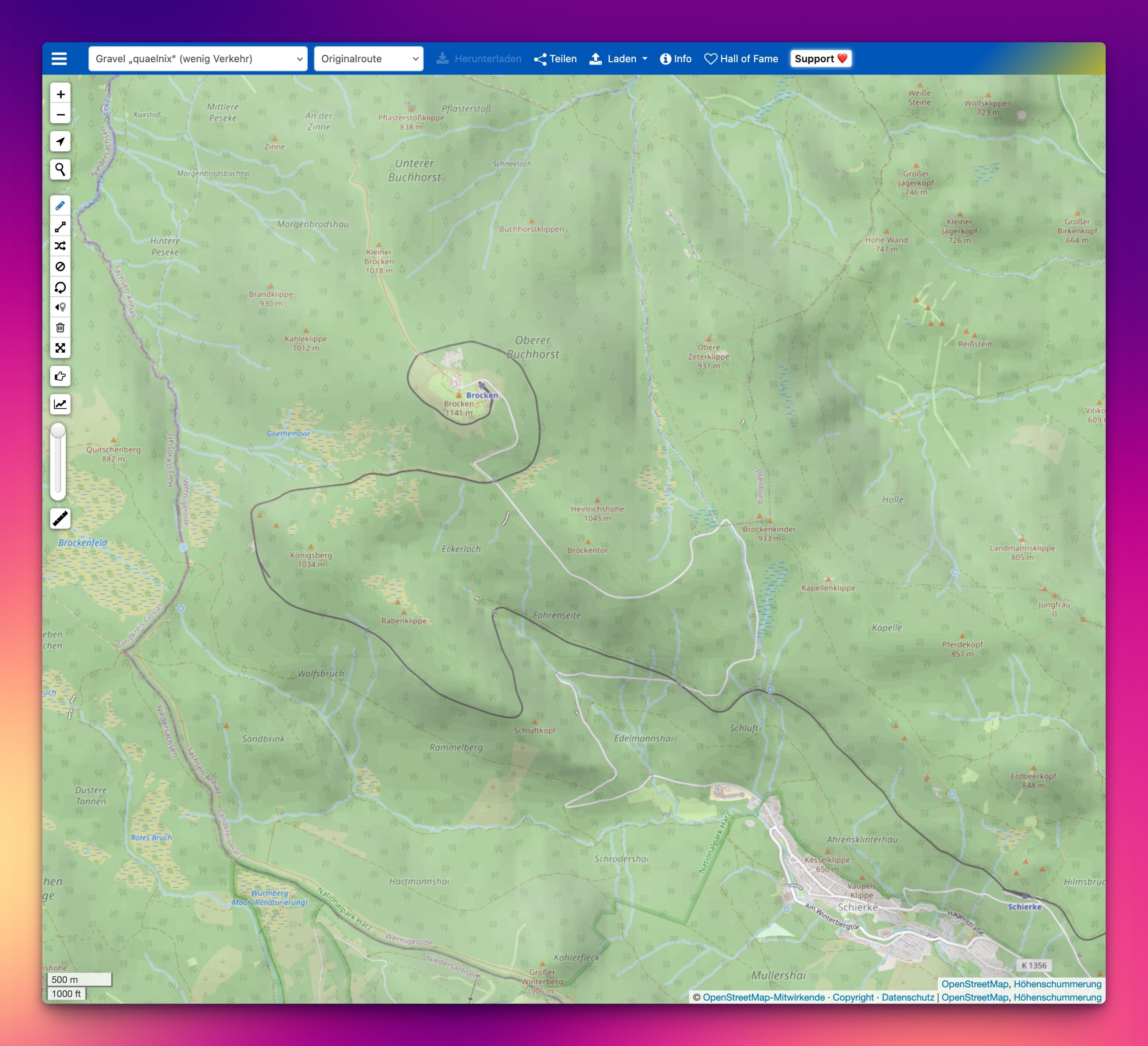Open the Hall of Fame page

741,59
